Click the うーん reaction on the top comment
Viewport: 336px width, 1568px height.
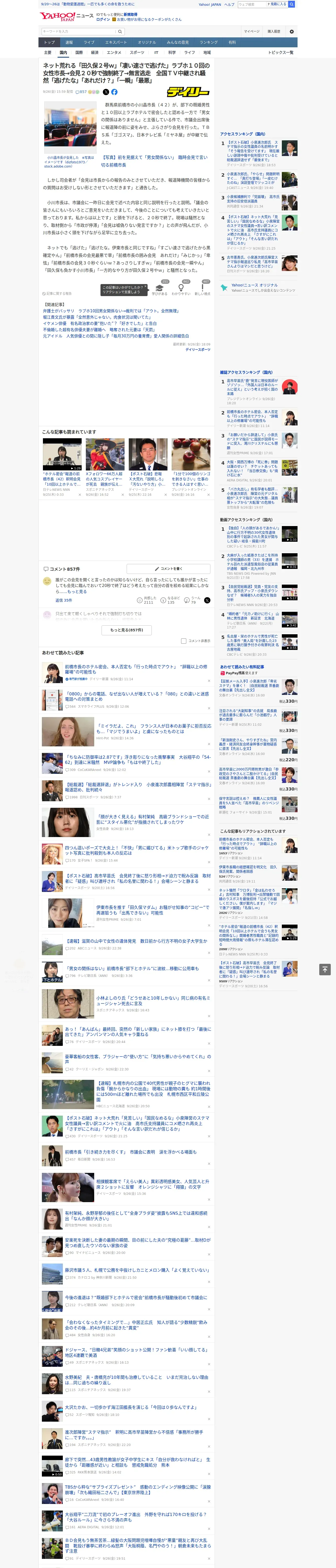point(187,600)
